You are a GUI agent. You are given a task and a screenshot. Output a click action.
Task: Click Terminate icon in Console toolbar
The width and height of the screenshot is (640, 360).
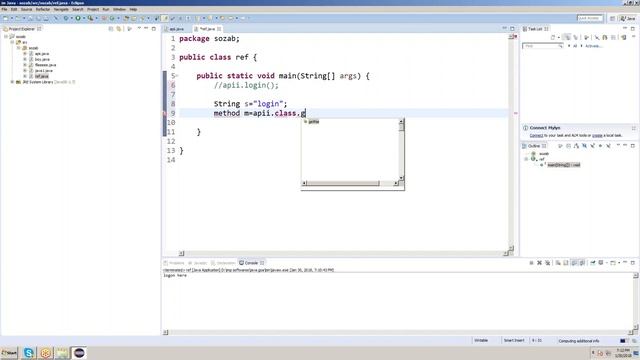(x=531, y=263)
